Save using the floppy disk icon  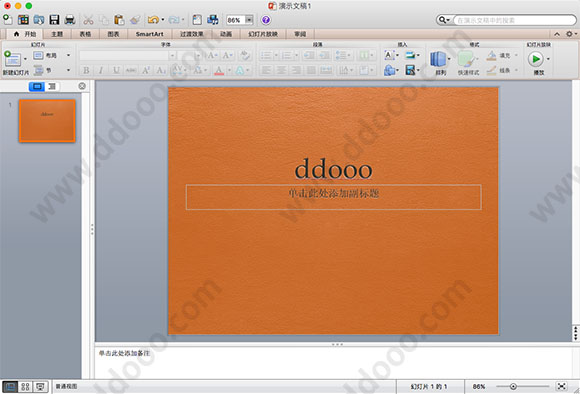54,20
